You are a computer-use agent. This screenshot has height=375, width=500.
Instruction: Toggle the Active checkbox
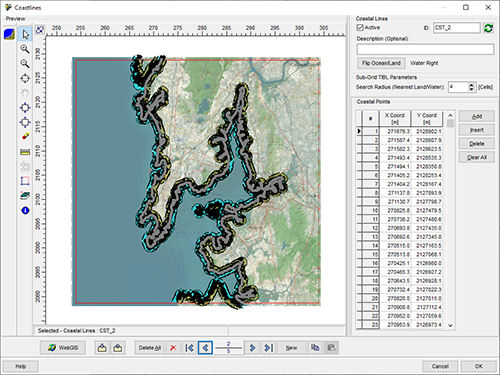[x=360, y=28]
